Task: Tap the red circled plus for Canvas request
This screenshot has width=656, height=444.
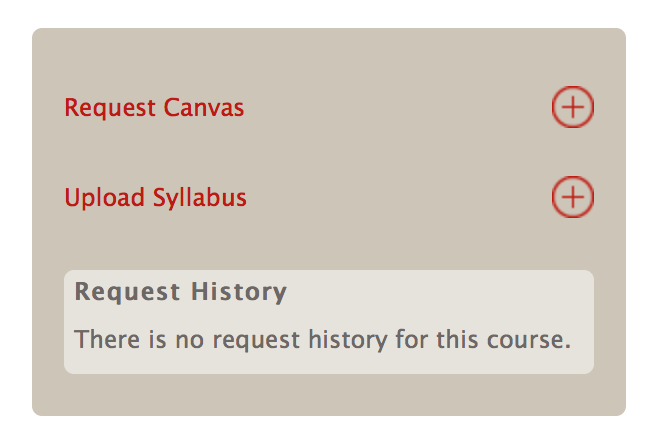Action: 572,107
